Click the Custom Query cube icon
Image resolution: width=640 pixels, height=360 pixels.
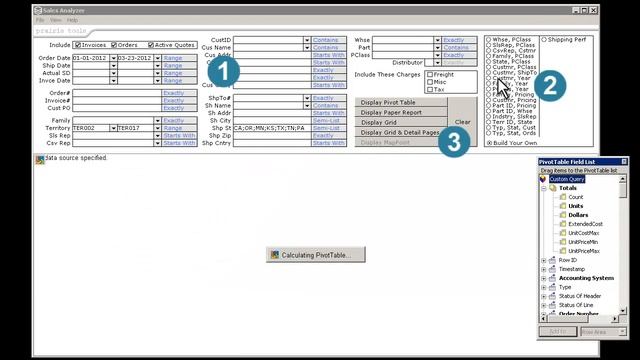(x=542, y=179)
